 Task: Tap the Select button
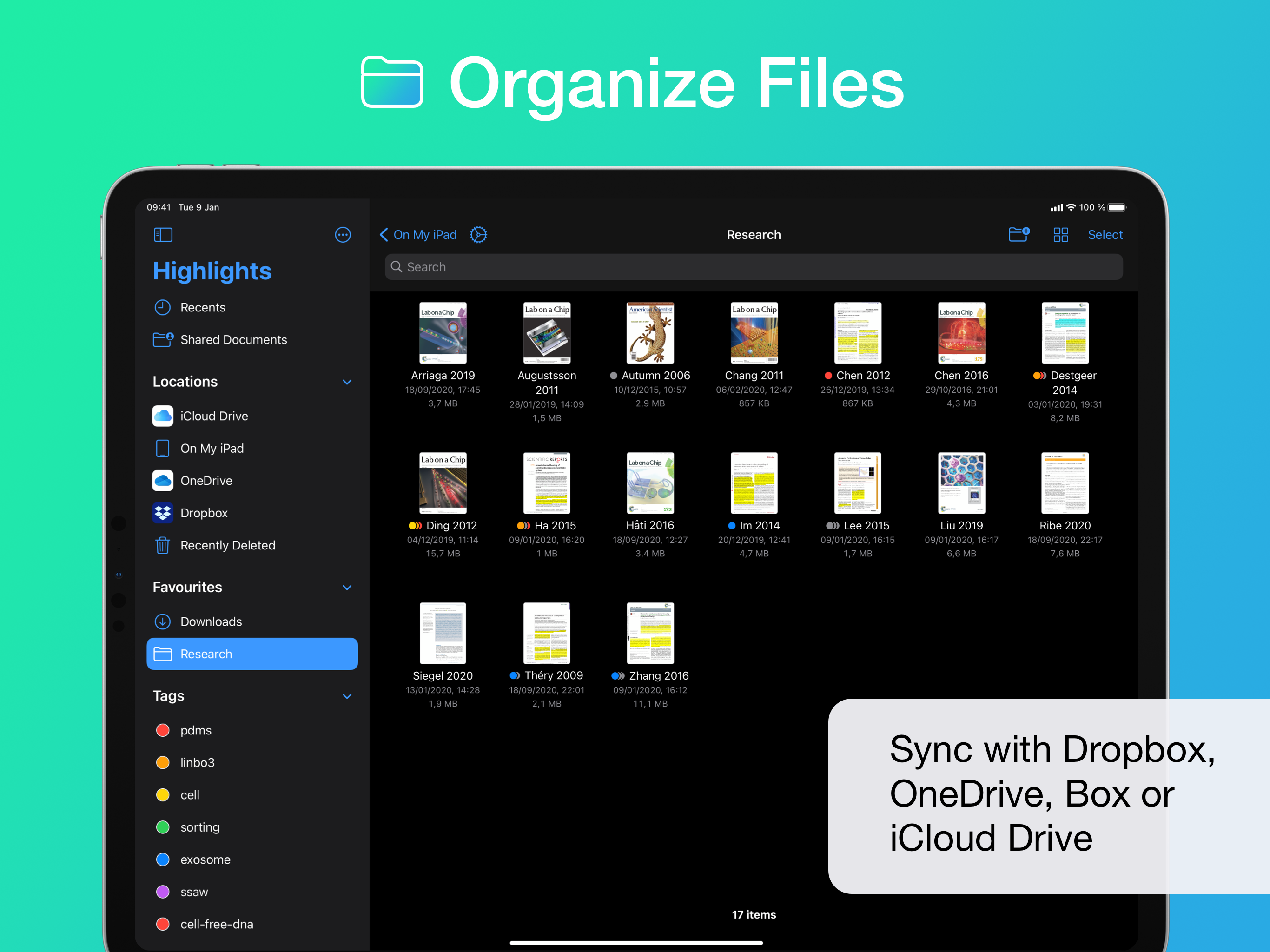click(x=1105, y=234)
